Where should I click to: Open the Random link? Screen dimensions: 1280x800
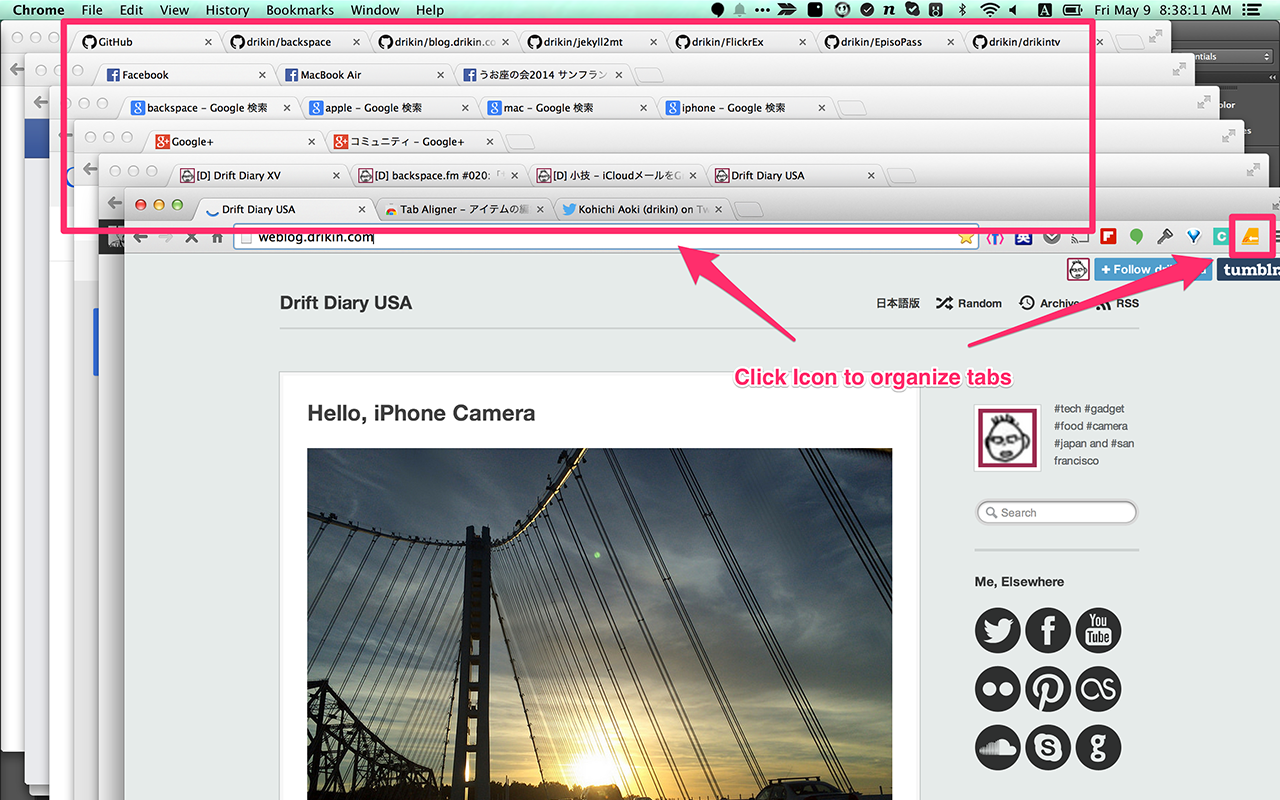click(x=968, y=303)
